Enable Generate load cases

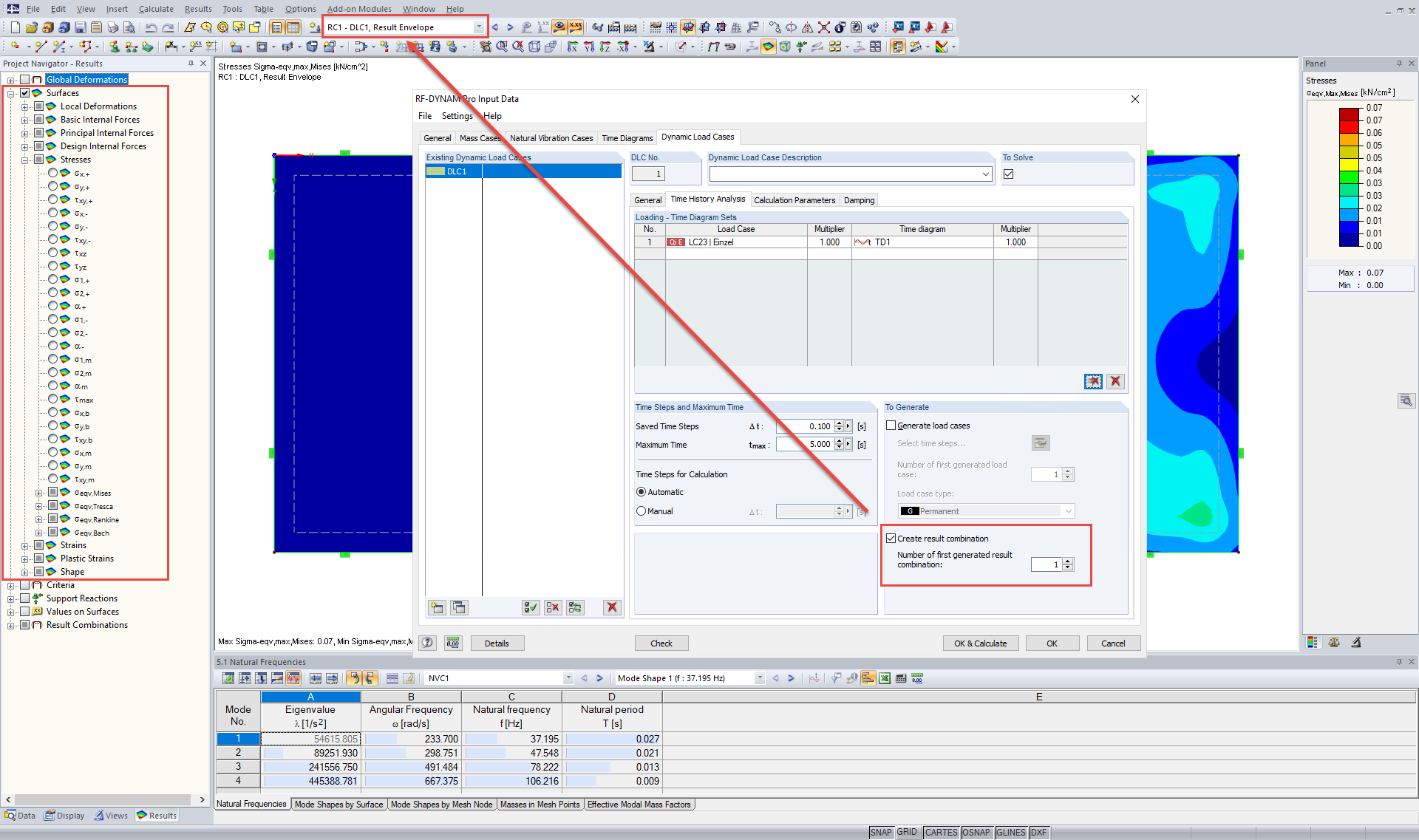891,426
